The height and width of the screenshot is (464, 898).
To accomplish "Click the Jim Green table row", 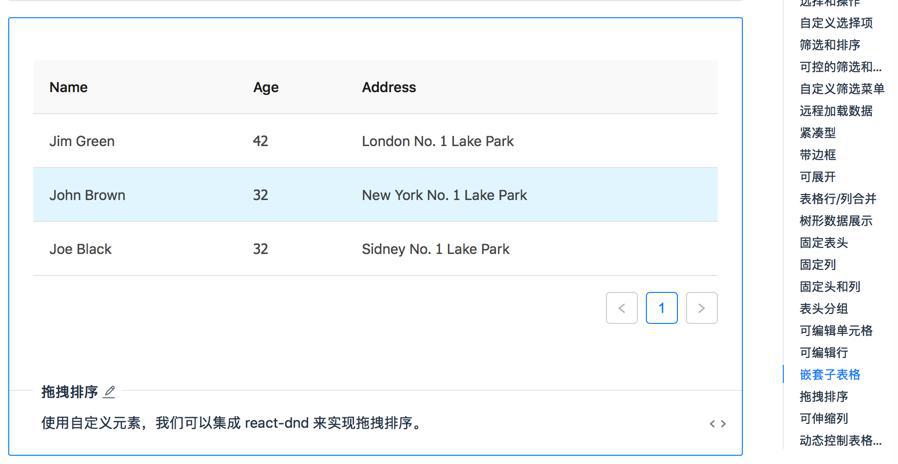I will click(375, 141).
